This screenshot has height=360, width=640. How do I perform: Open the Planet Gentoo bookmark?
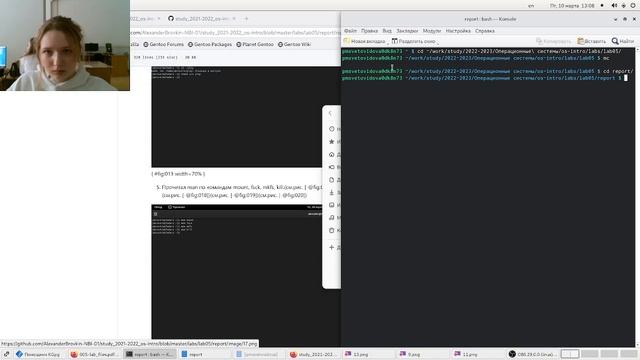pyautogui.click(x=255, y=44)
